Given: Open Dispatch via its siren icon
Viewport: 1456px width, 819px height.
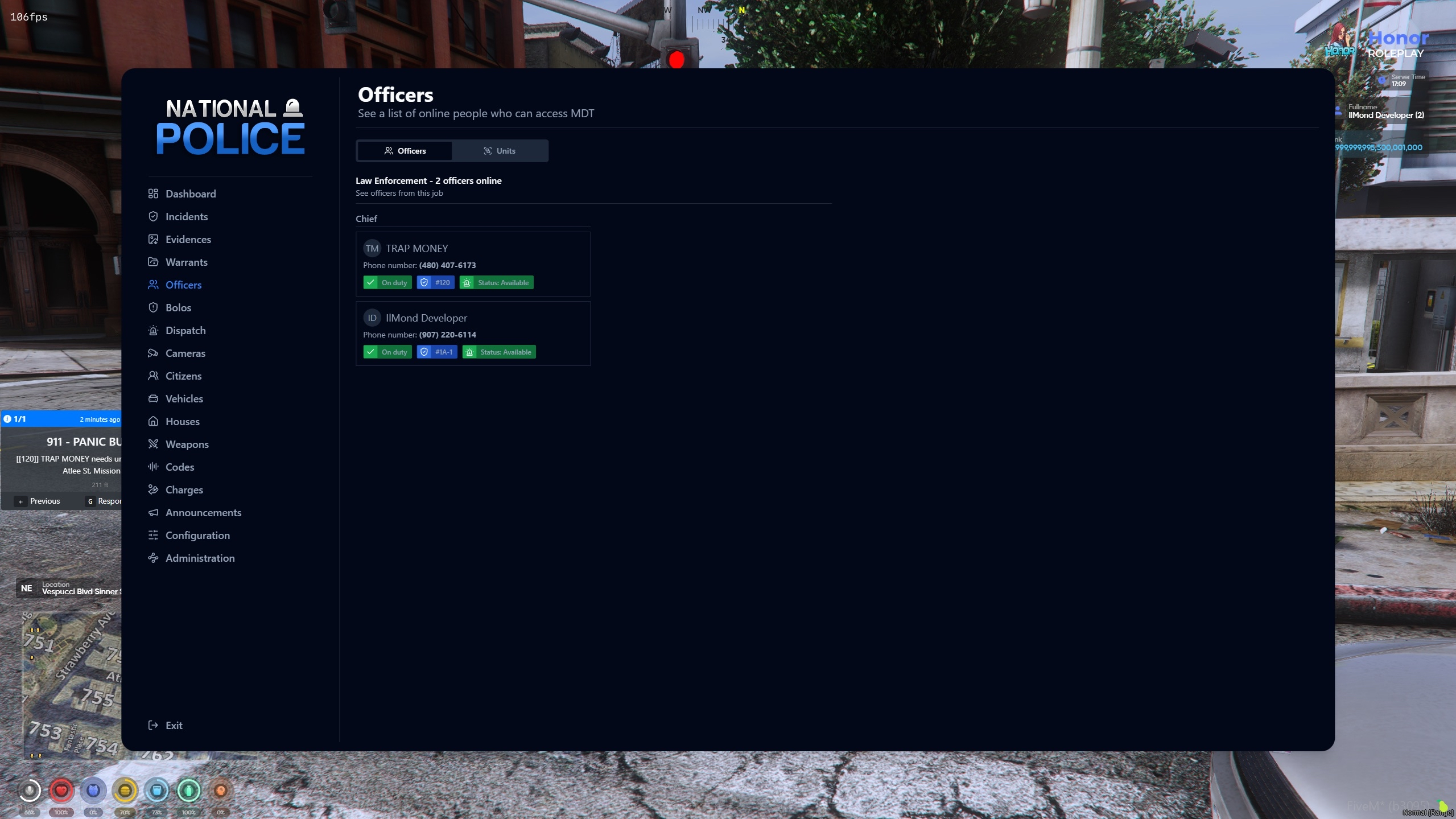Looking at the screenshot, I should coord(153,330).
